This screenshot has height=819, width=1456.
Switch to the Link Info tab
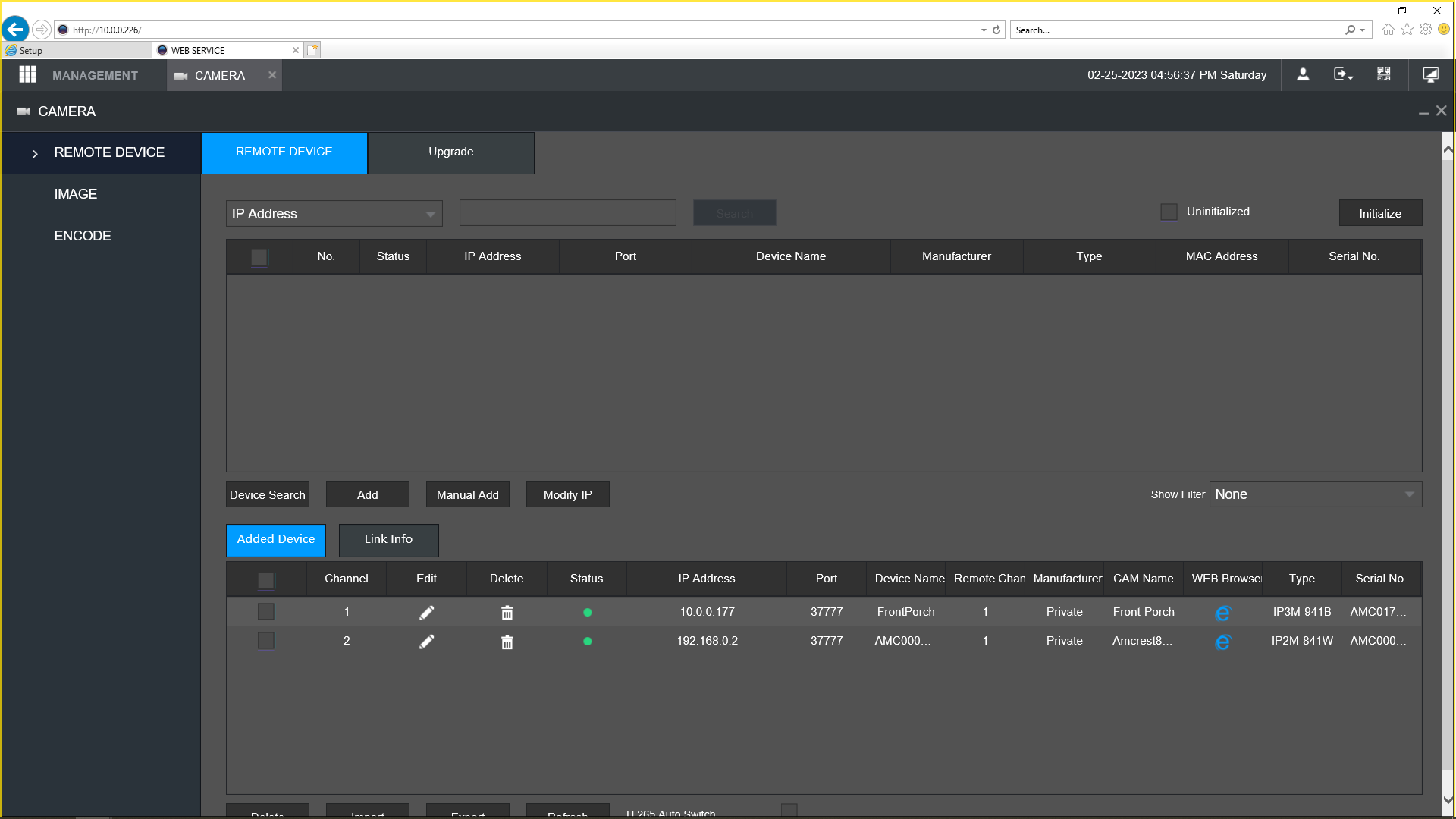pyautogui.click(x=388, y=539)
